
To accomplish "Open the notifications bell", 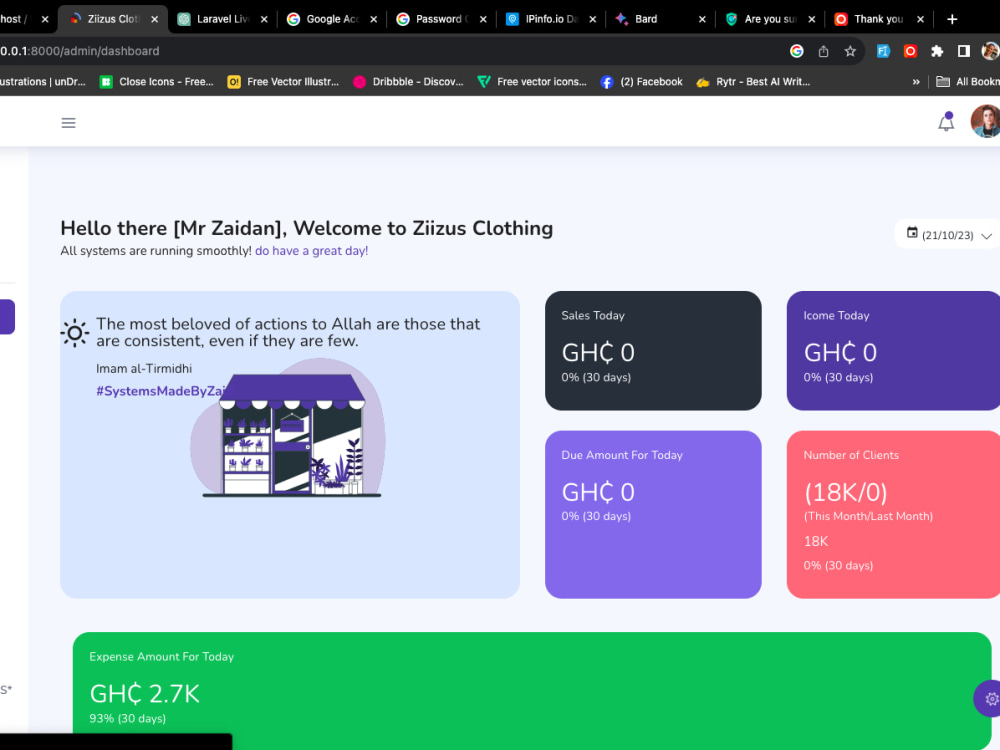I will click(946, 121).
